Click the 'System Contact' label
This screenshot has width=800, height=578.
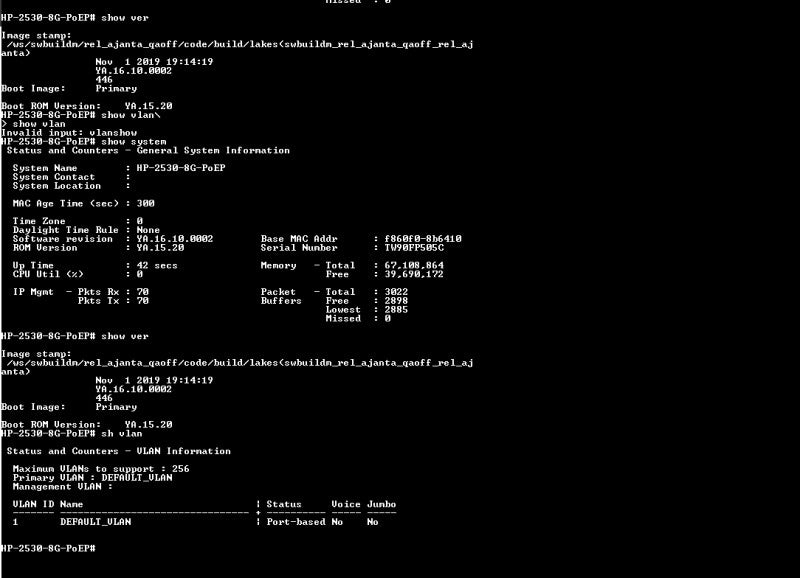[x=54, y=177]
